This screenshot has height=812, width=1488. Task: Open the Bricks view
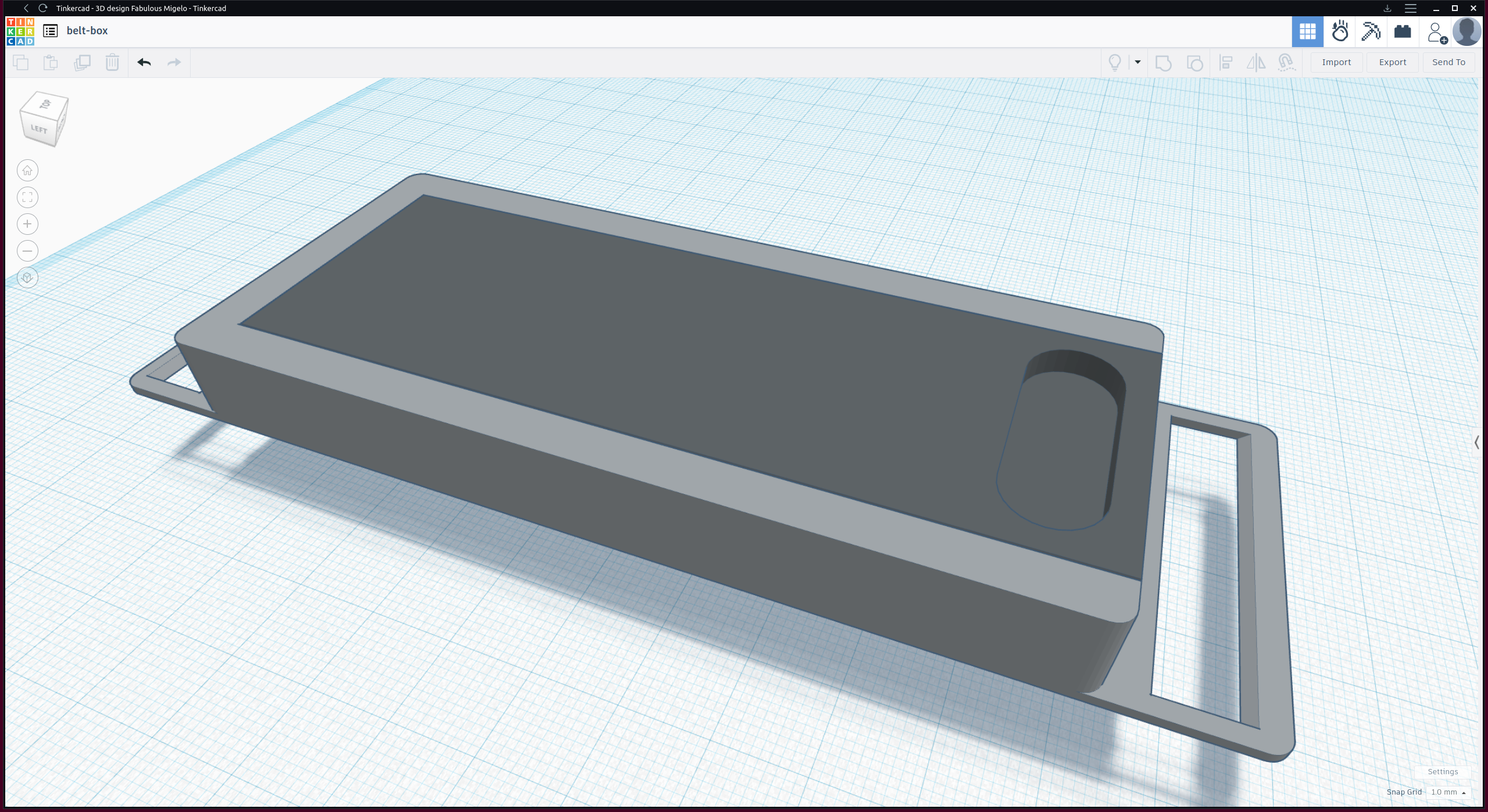click(1402, 31)
